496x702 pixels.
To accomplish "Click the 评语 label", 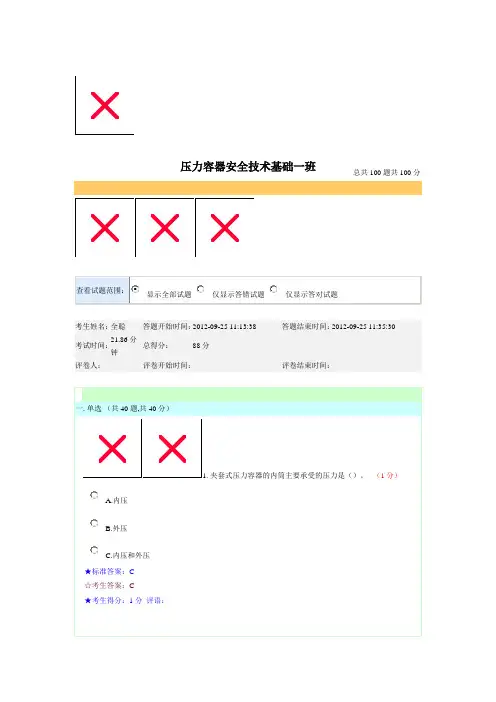I will [x=155, y=600].
